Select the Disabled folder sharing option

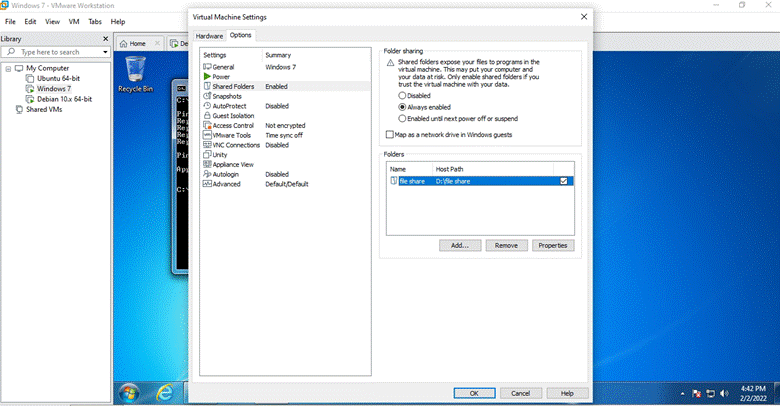[402, 96]
